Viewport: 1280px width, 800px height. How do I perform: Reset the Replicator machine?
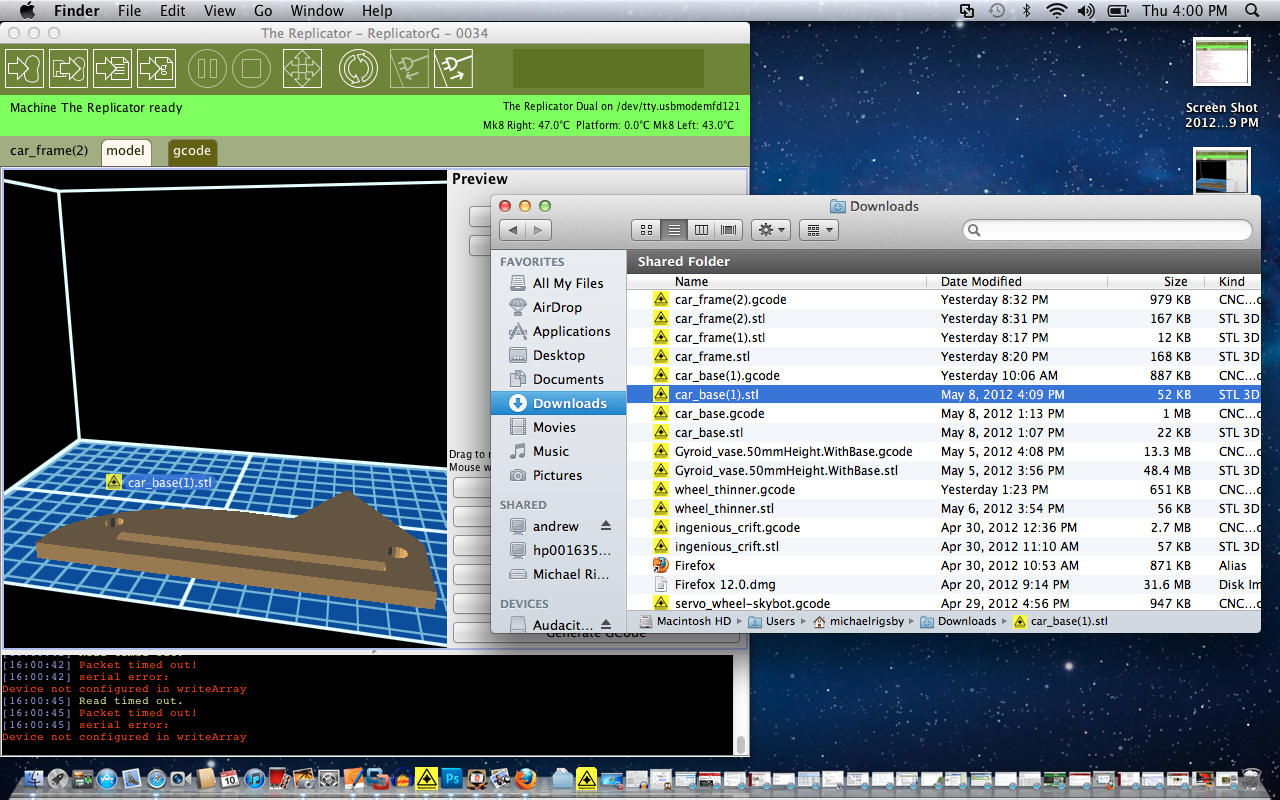pos(358,68)
